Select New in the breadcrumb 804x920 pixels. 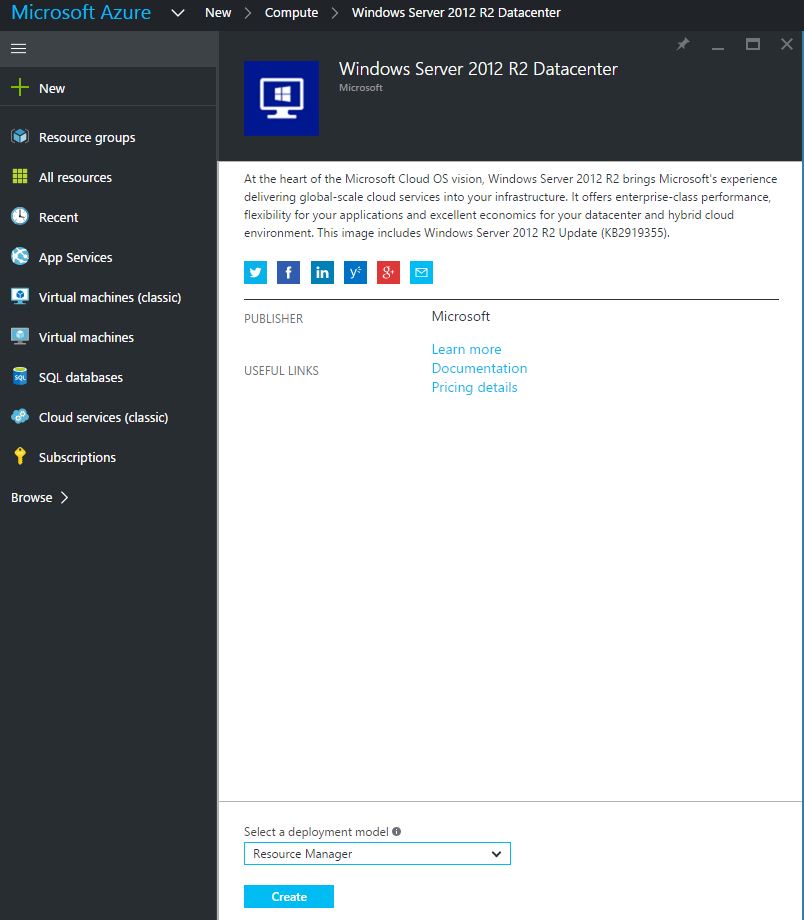click(x=218, y=12)
